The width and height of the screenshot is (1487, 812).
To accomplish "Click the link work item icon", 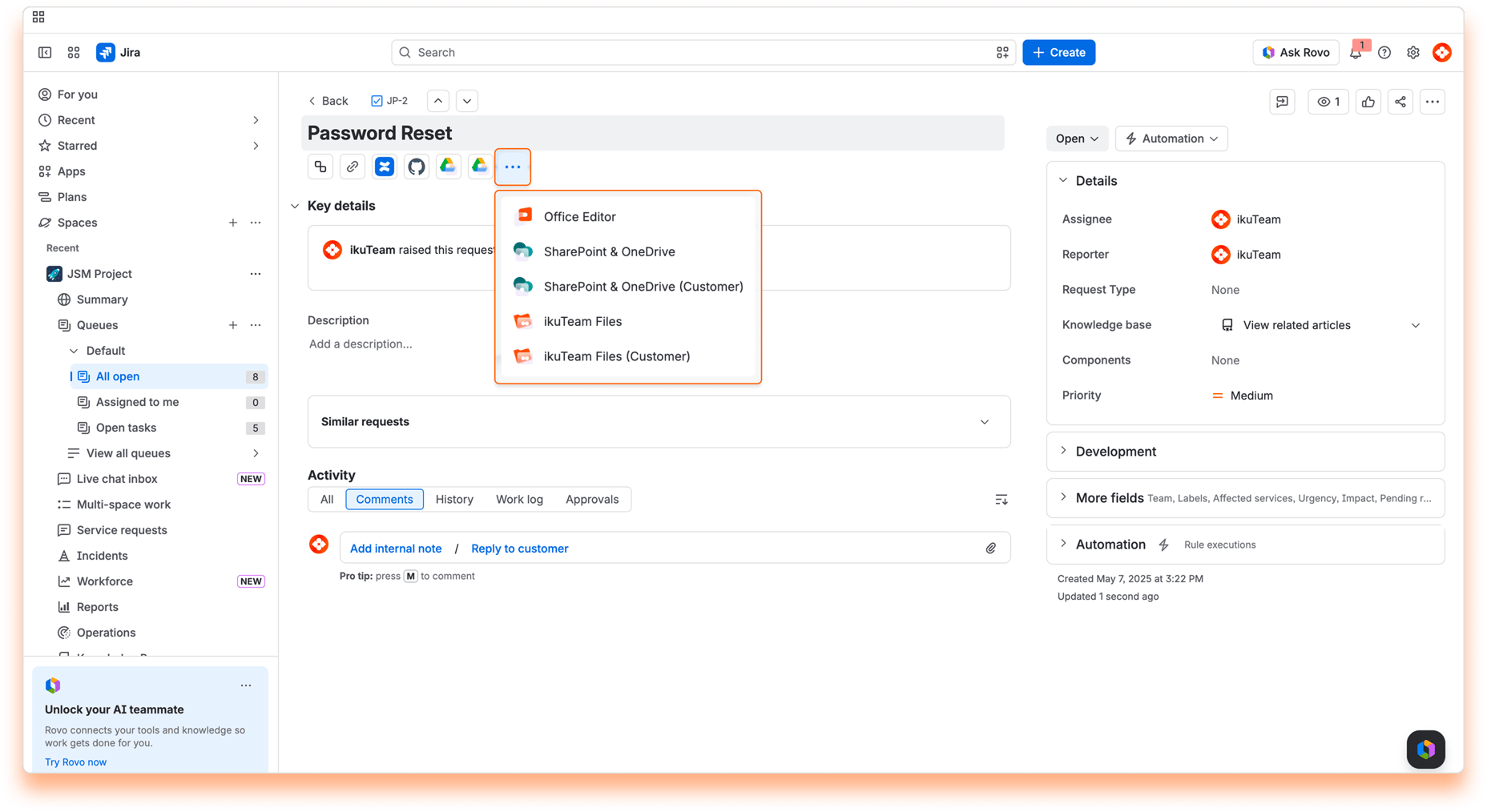I will (x=353, y=167).
